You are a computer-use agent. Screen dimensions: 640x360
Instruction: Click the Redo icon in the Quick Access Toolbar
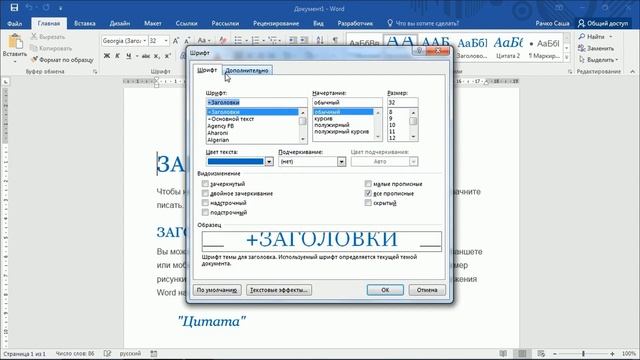pos(46,8)
